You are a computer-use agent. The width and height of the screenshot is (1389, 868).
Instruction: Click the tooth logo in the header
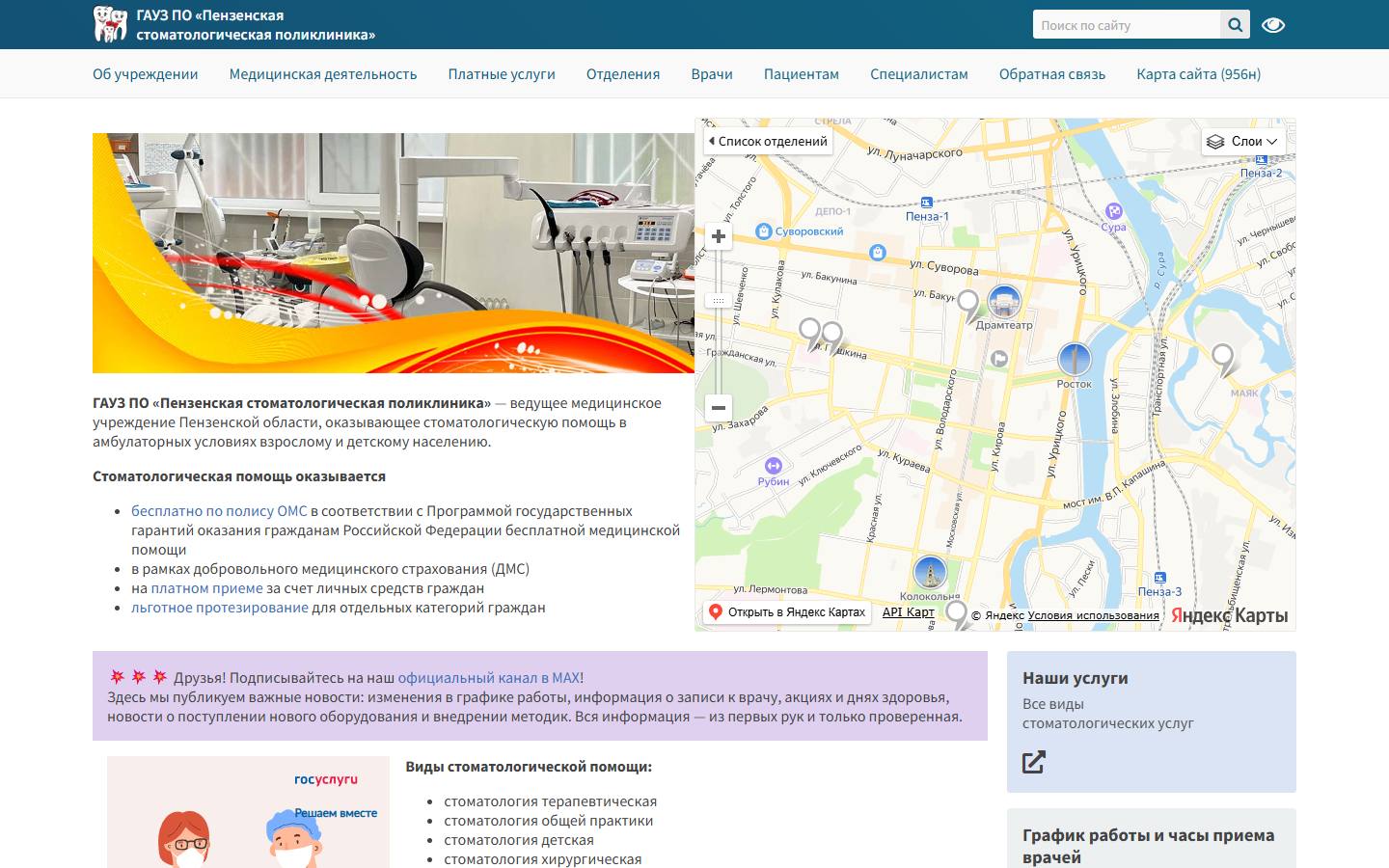point(110,24)
